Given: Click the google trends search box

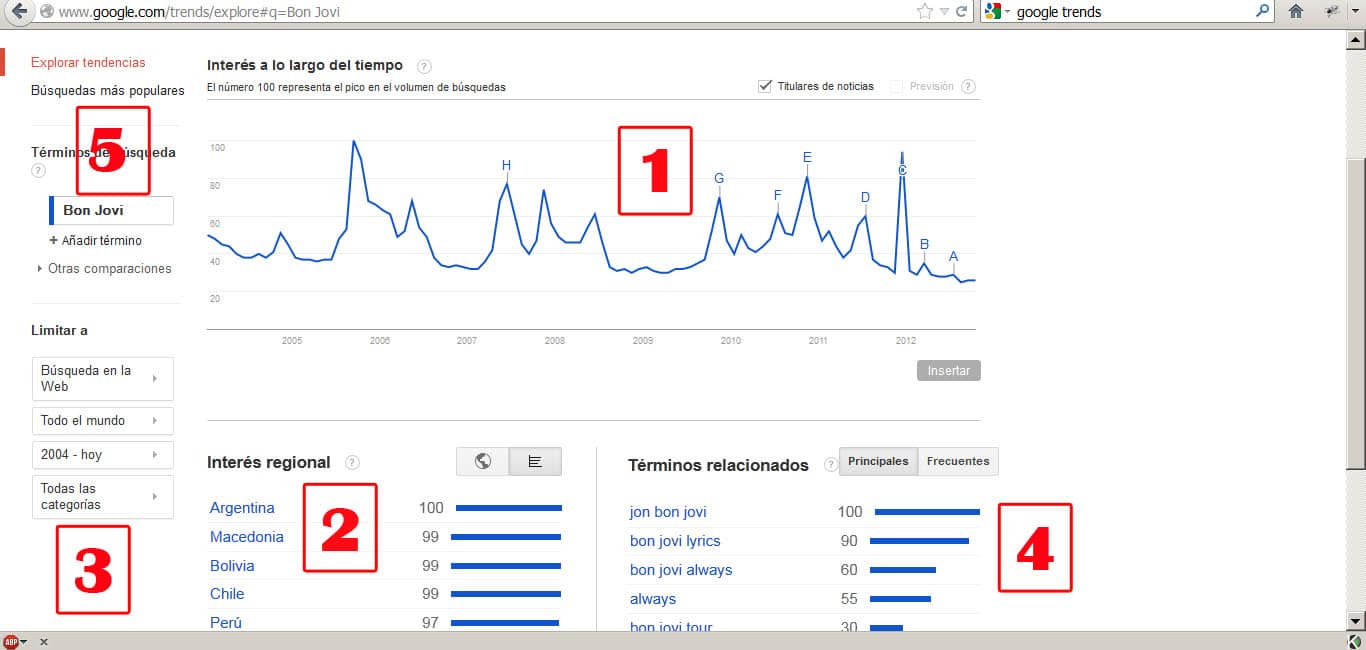Looking at the screenshot, I should click(1130, 12).
